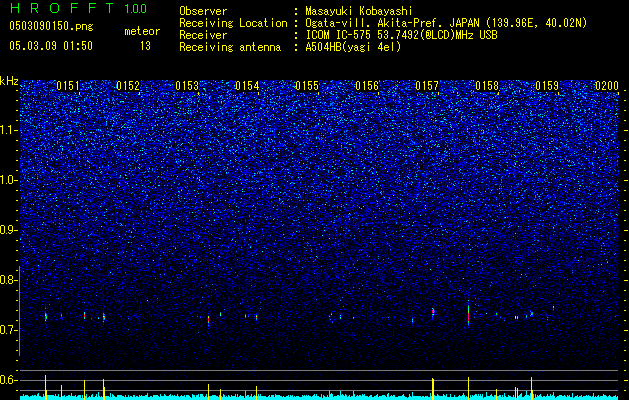Click the meteor count label
The image size is (629, 400).
142,31
